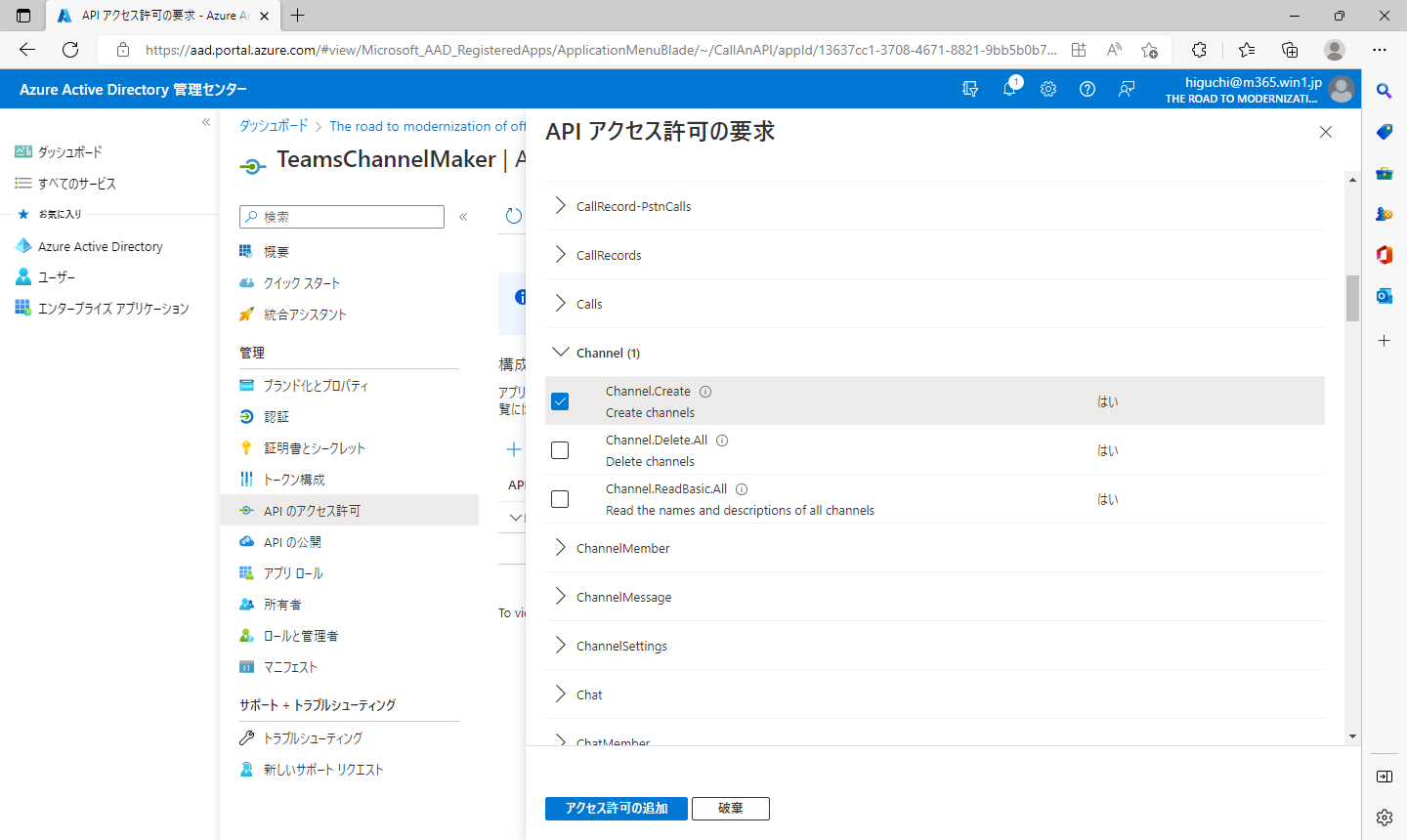
Task: Check the Channel.ReadBasic.All permission checkbox
Action: pos(560,499)
